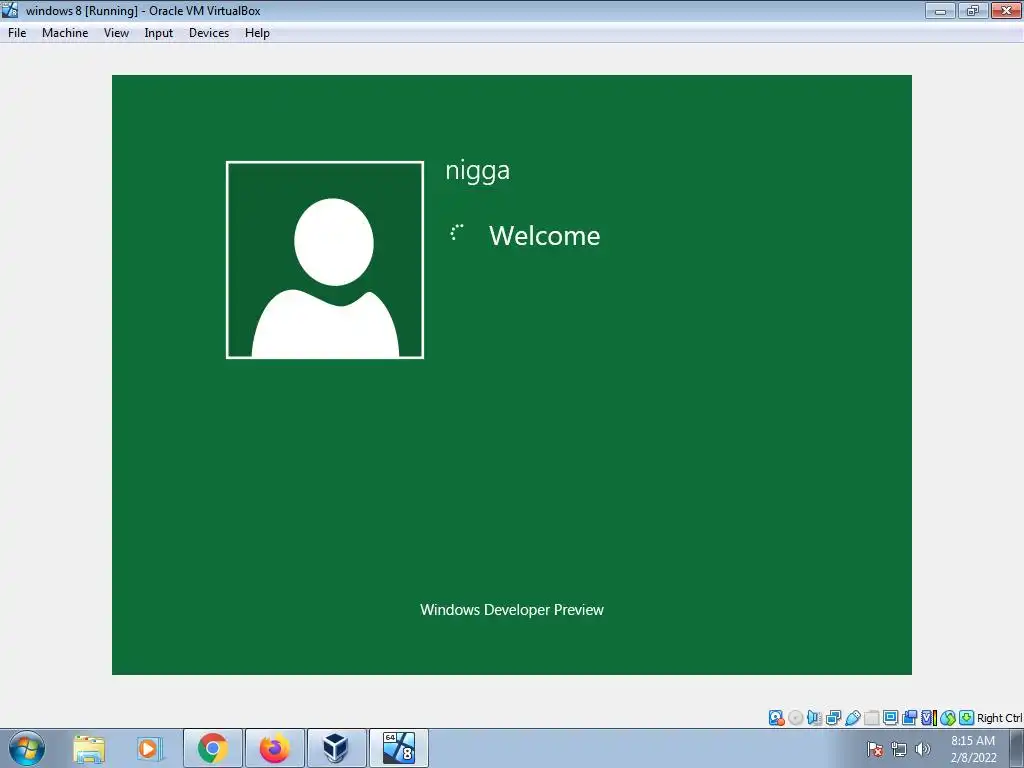Click the shared folders status icon
This screenshot has width=1024, height=768.
tap(871, 718)
